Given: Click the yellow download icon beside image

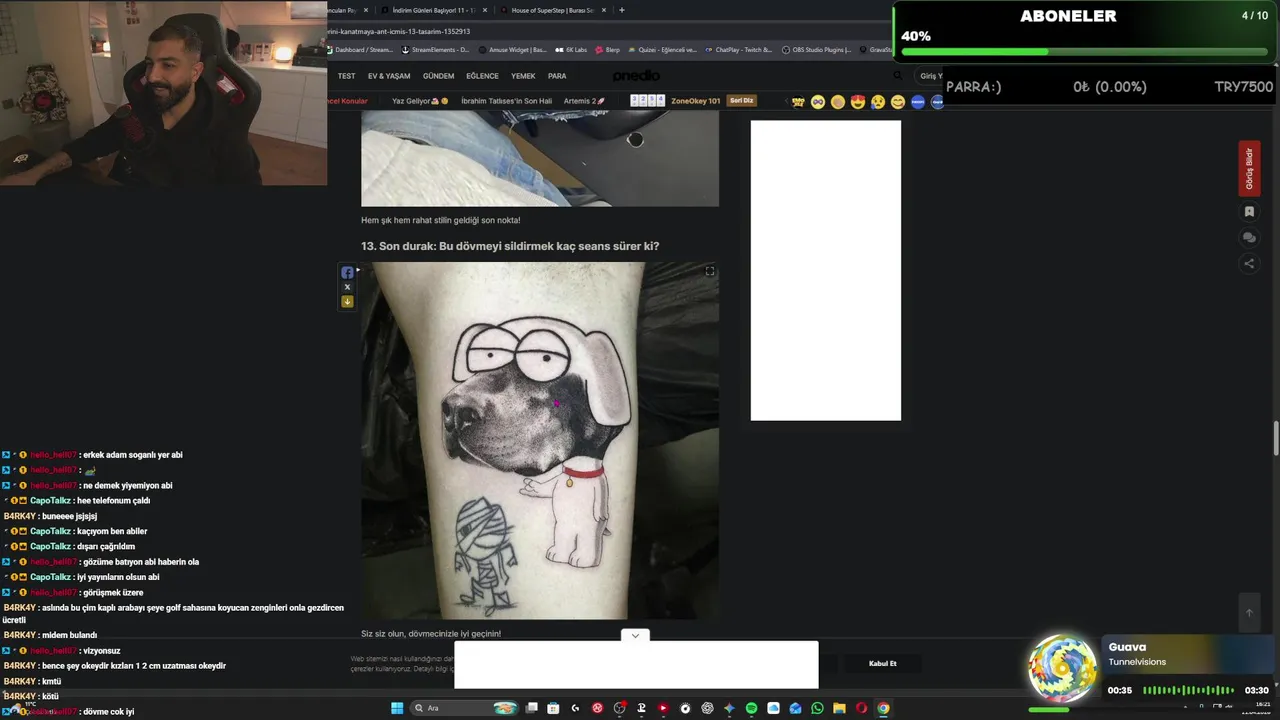Looking at the screenshot, I should [x=347, y=301].
